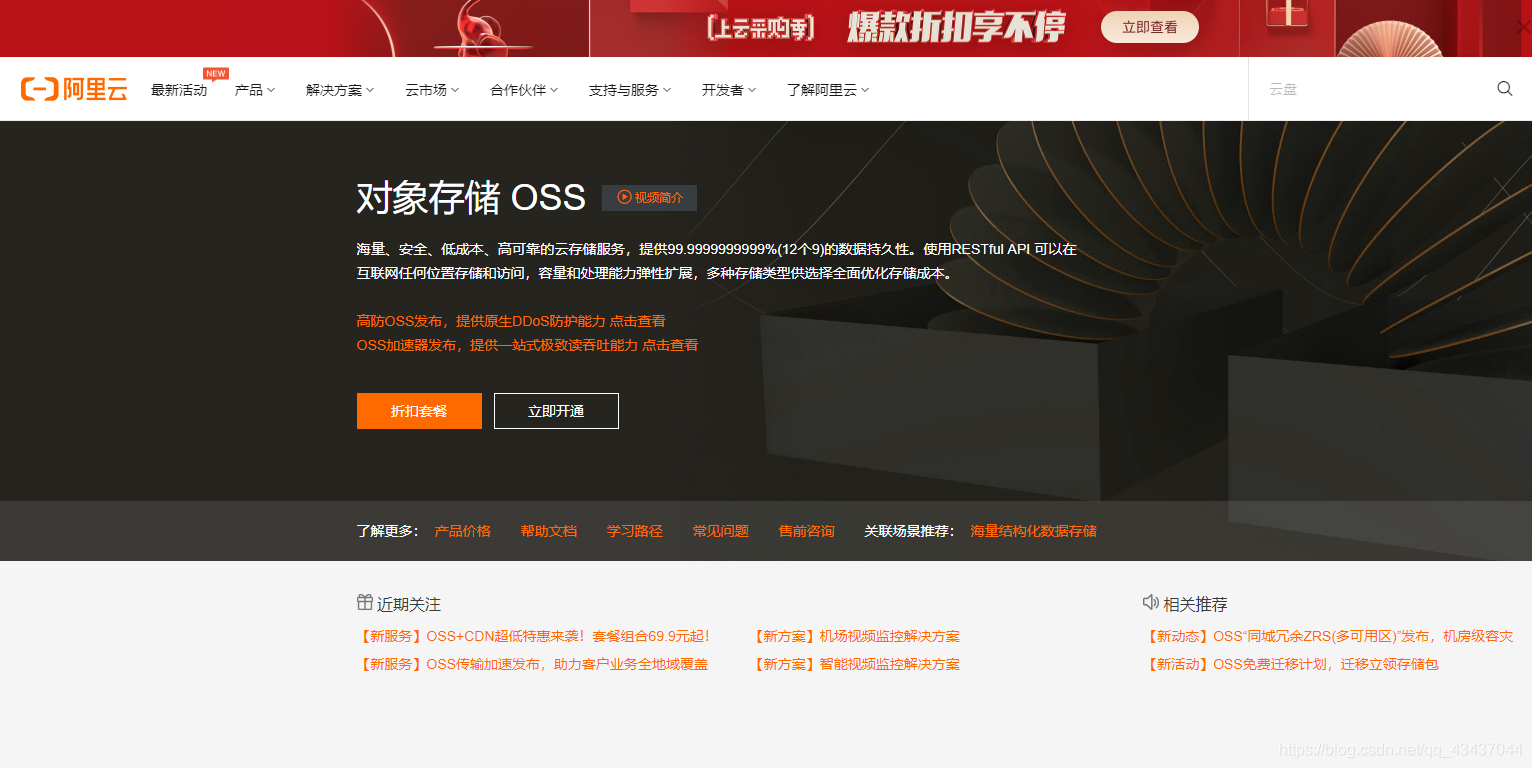Screen dimensions: 1532x768
Task: Open the 高防OSS发布 点击查看 link
Action: click(x=511, y=321)
